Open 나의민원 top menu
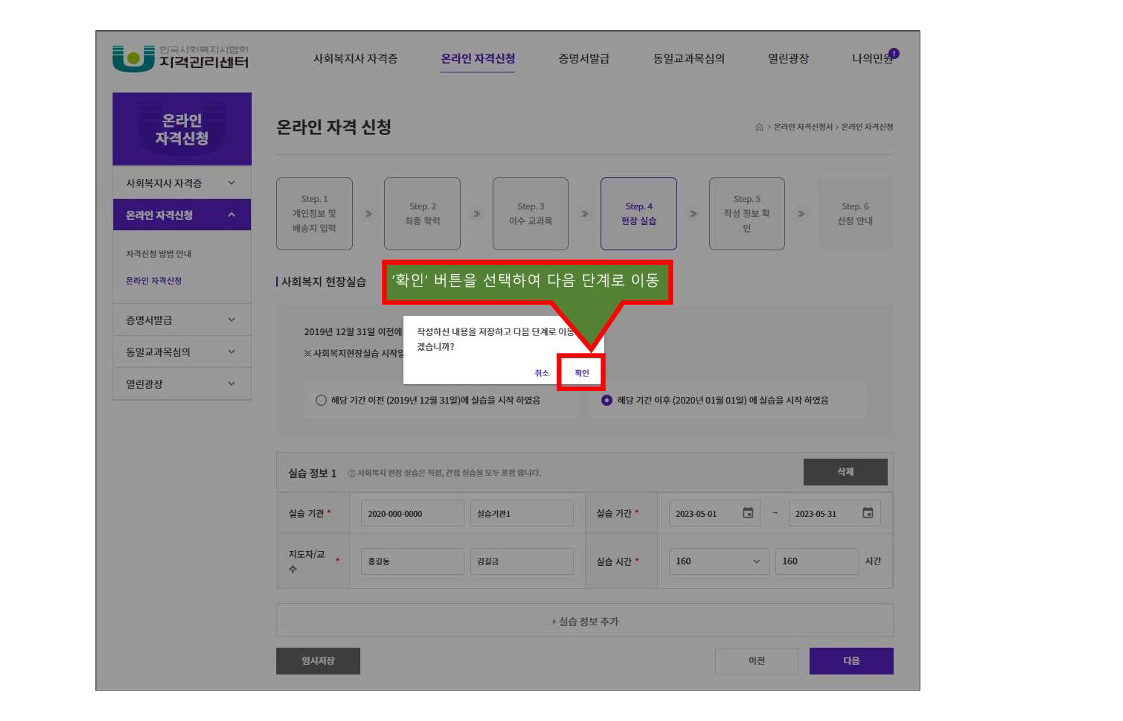The height and width of the screenshot is (721, 1123). [872, 59]
